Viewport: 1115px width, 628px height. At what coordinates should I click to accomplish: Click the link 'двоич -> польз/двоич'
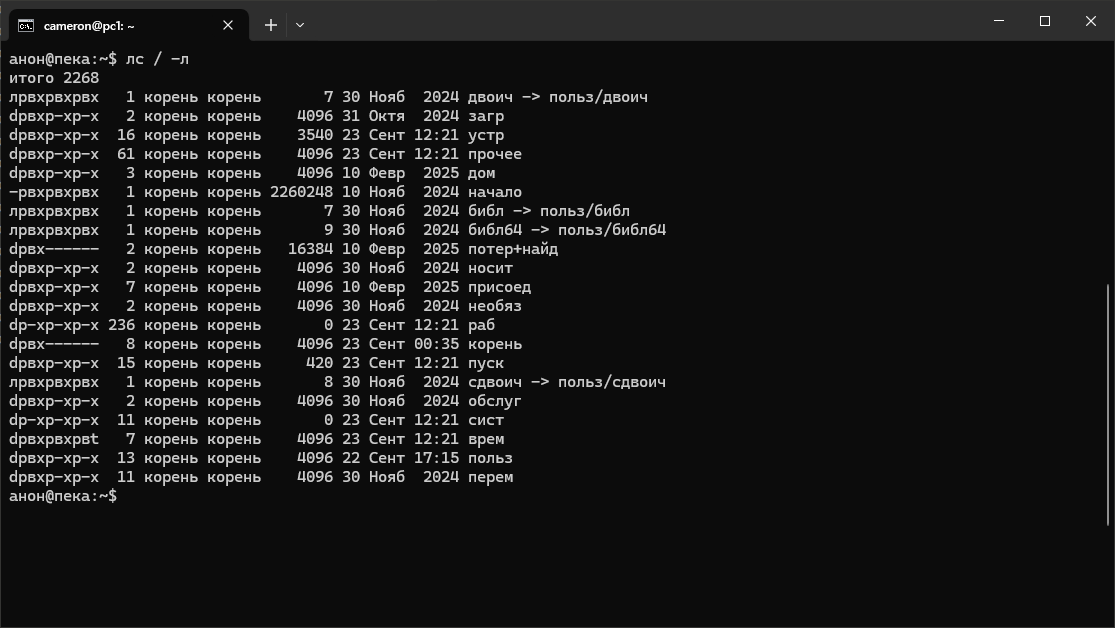[558, 97]
